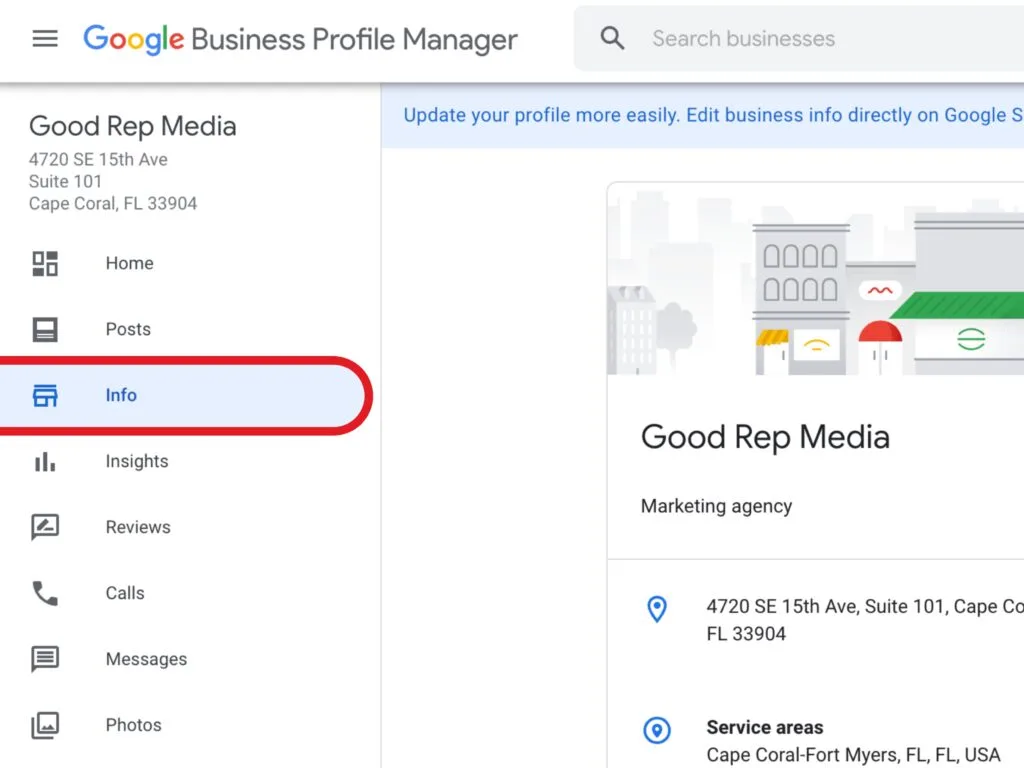Click the sidebar Good Rep Media name
The image size is (1024, 768).
coord(133,127)
